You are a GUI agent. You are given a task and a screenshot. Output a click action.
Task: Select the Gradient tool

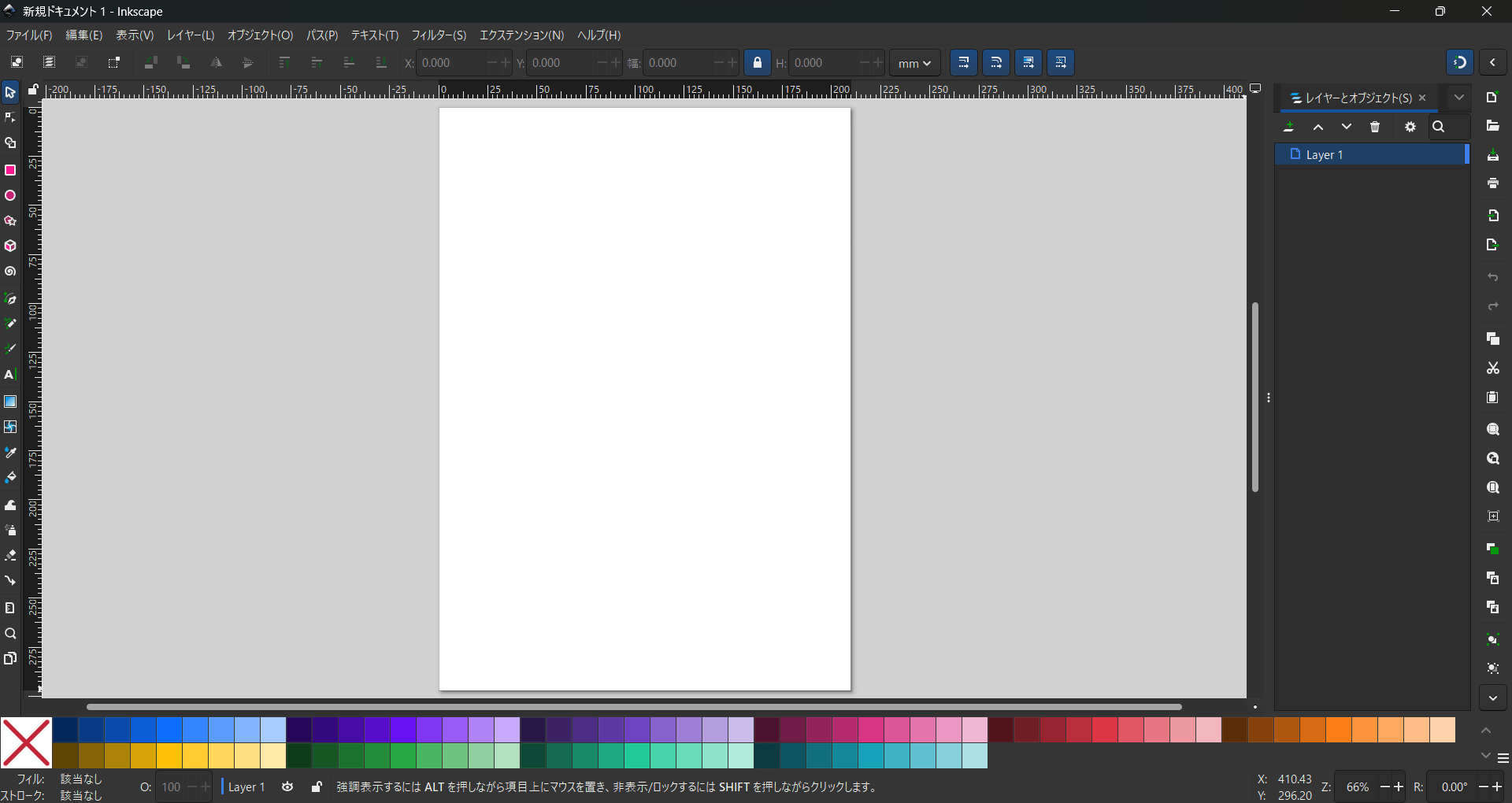10,401
